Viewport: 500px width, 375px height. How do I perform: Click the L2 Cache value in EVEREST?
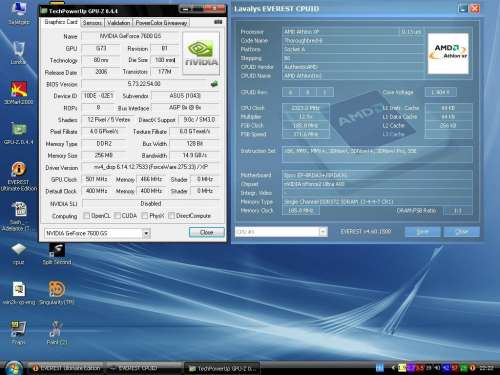coord(448,126)
